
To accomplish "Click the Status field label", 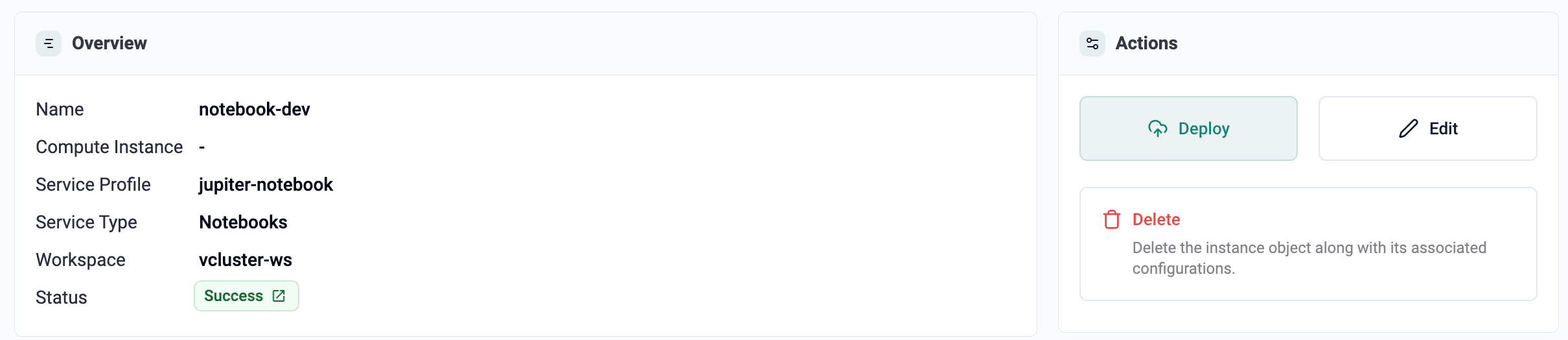I will [x=62, y=297].
